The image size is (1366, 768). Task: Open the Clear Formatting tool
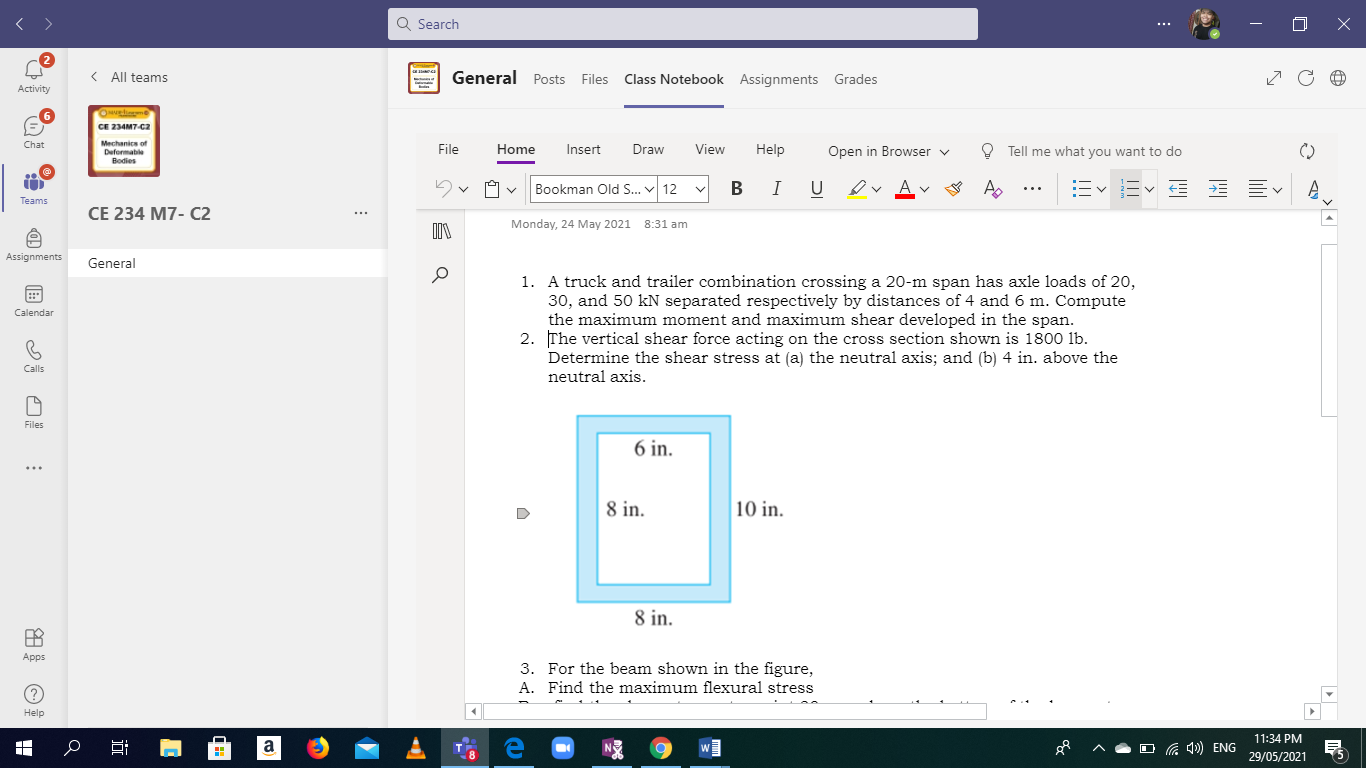992,188
